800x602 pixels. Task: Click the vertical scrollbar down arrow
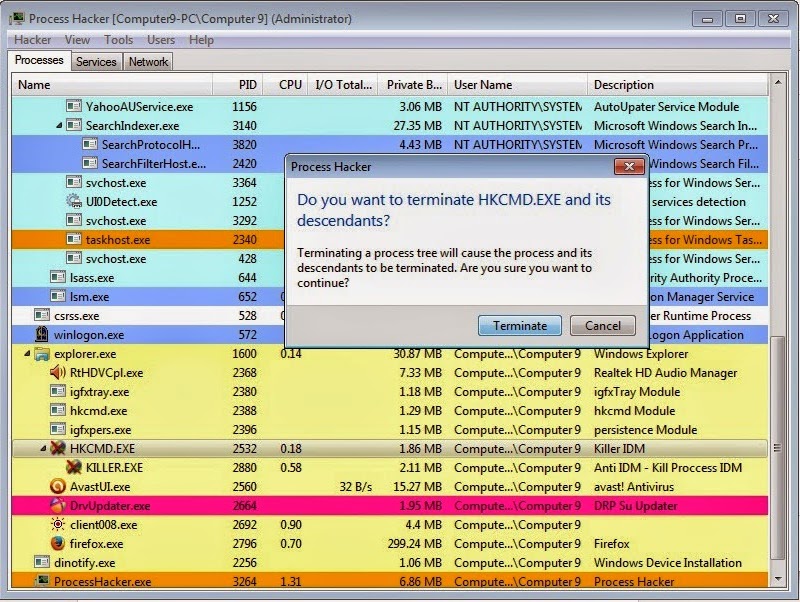(x=778, y=579)
